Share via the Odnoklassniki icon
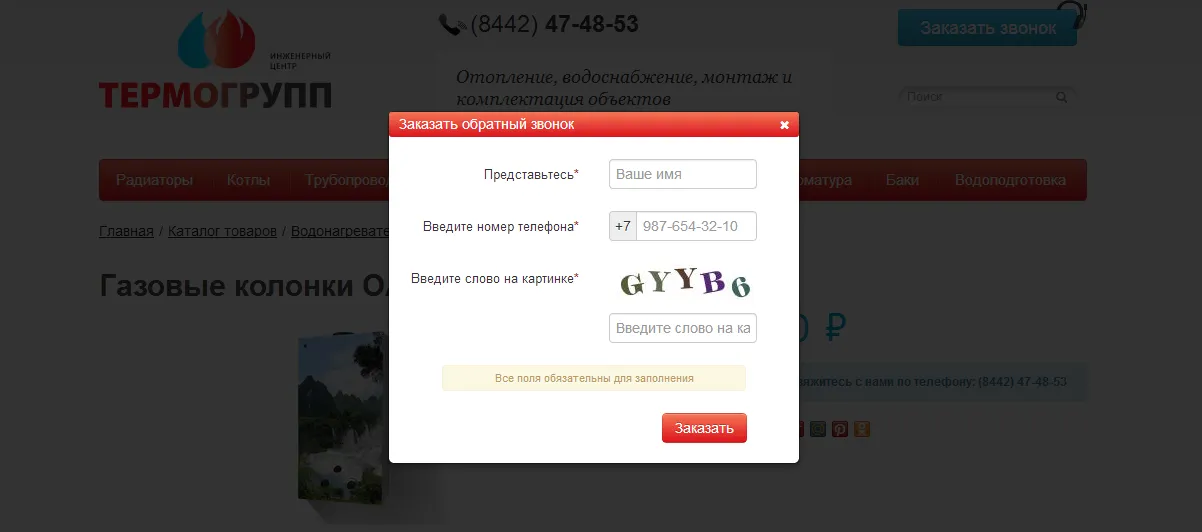Image resolution: width=1202 pixels, height=532 pixels. [862, 429]
